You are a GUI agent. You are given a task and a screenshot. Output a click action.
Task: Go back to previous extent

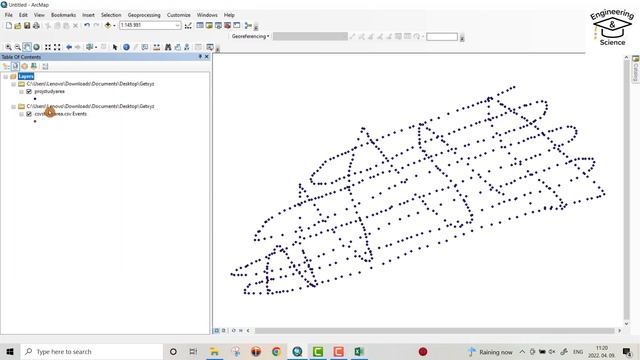click(x=69, y=47)
